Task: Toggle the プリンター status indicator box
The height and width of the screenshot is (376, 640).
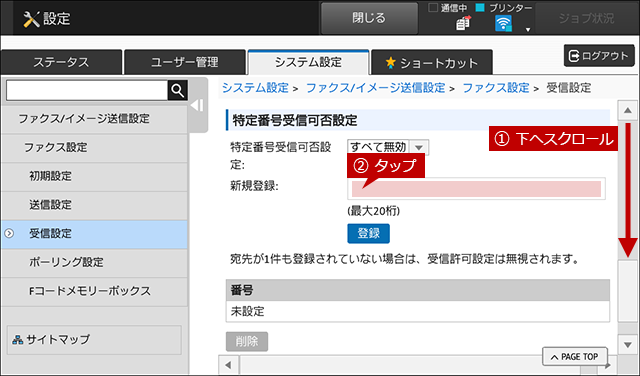Action: coord(480,7)
